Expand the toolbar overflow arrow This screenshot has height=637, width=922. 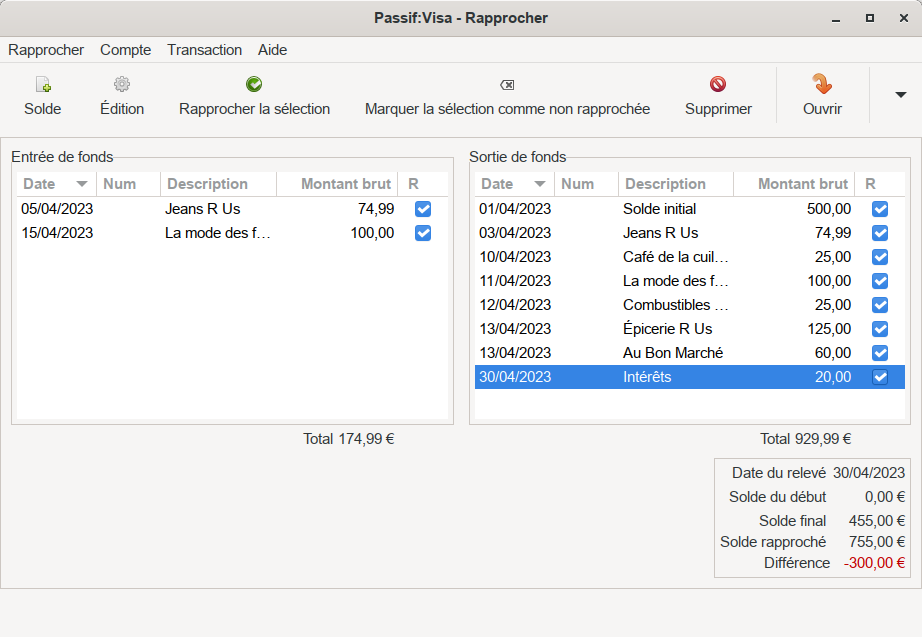(900, 95)
